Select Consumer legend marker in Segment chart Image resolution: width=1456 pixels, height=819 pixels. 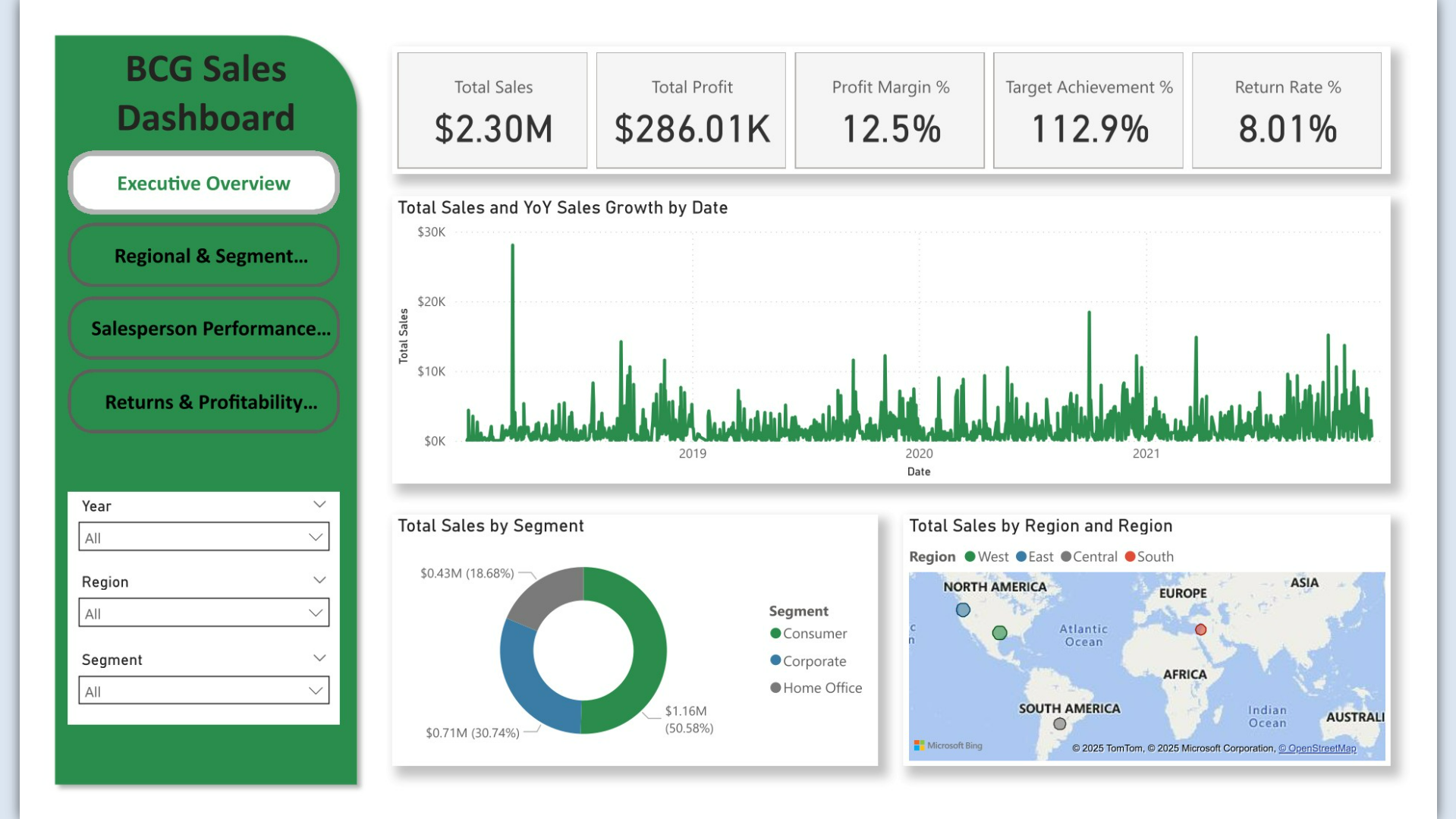tap(775, 633)
